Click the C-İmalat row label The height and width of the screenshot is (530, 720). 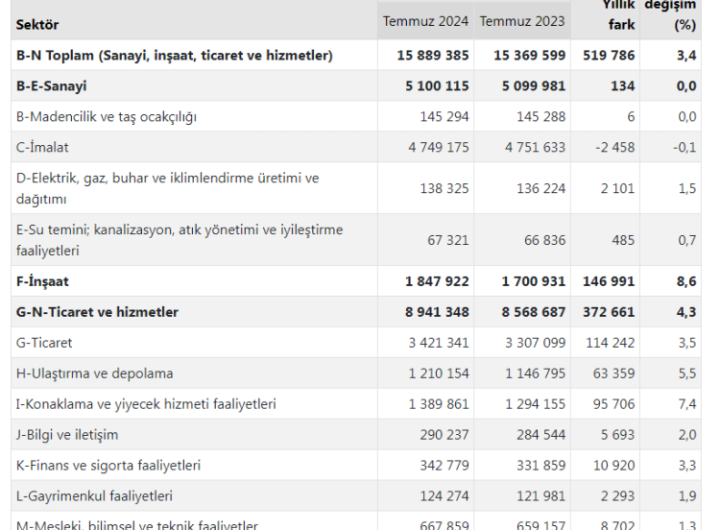click(x=42, y=148)
